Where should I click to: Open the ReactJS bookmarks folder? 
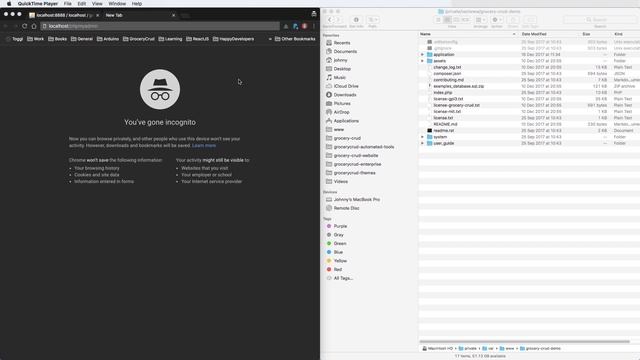pos(198,39)
